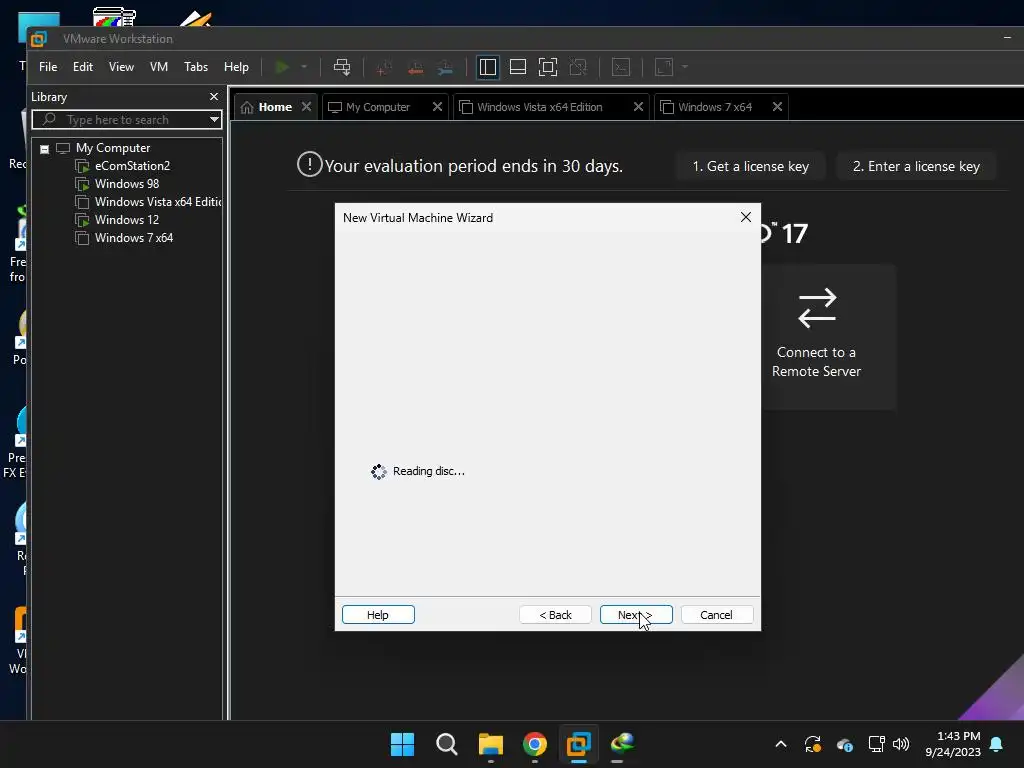Click the take snapshot toolbar icon
The image size is (1024, 768).
coord(384,67)
